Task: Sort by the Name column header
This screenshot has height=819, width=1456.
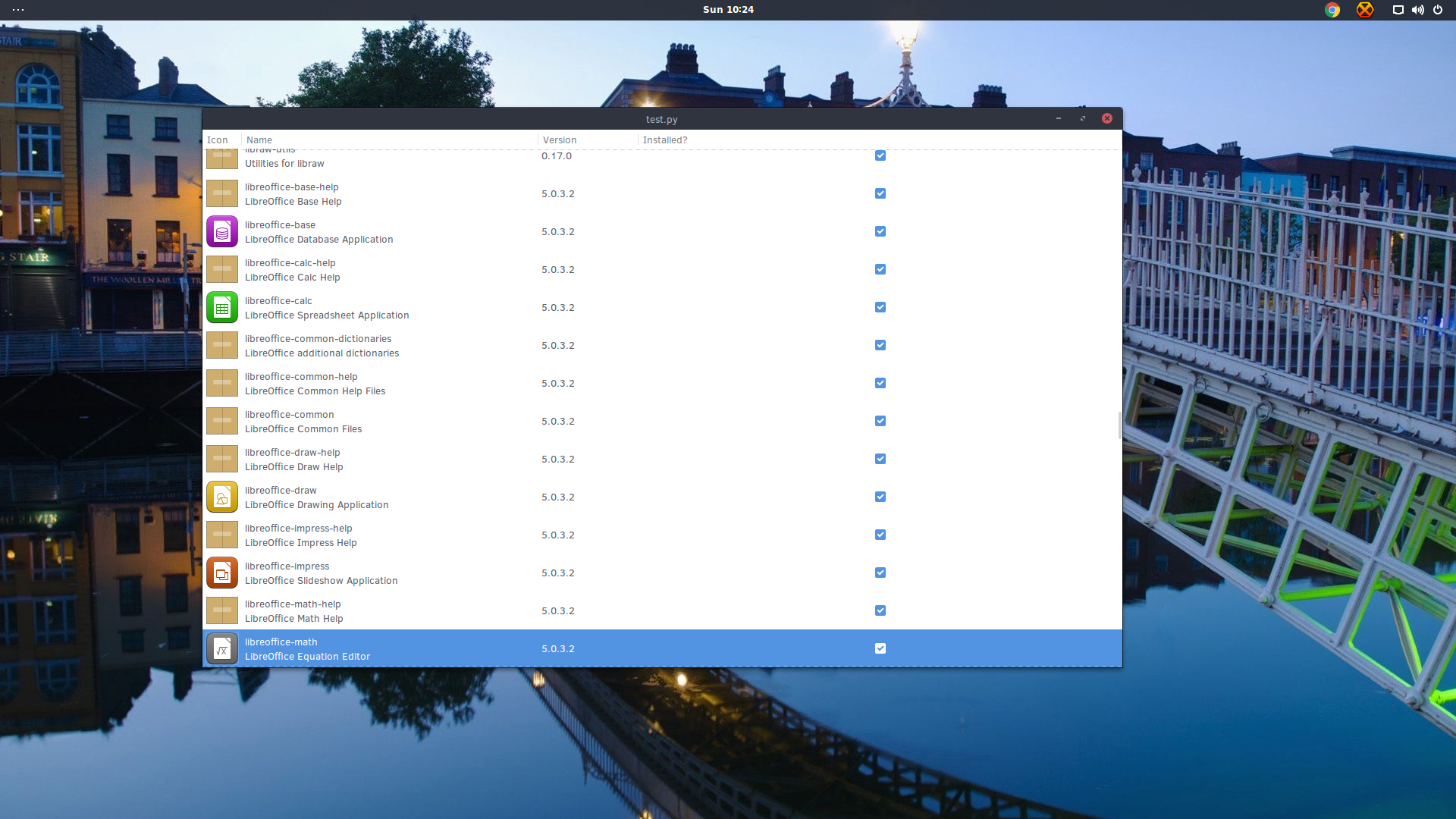Action: click(390, 140)
